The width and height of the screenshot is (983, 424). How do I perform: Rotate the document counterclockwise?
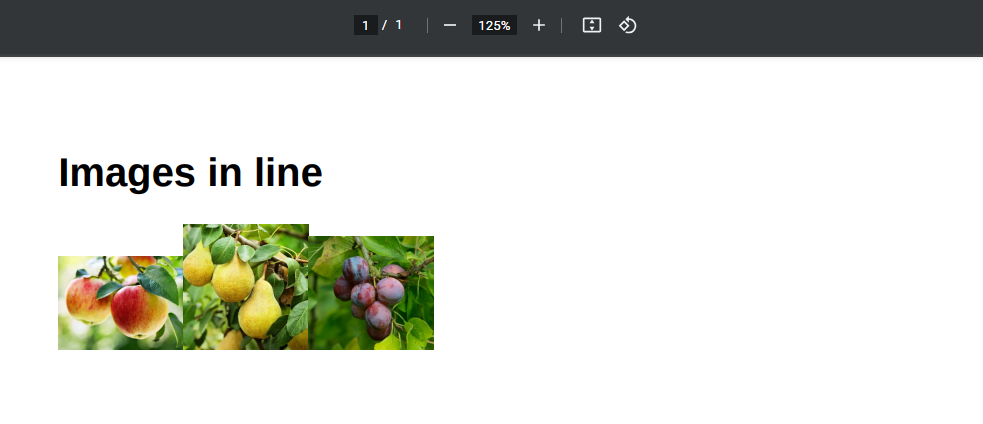coord(628,25)
